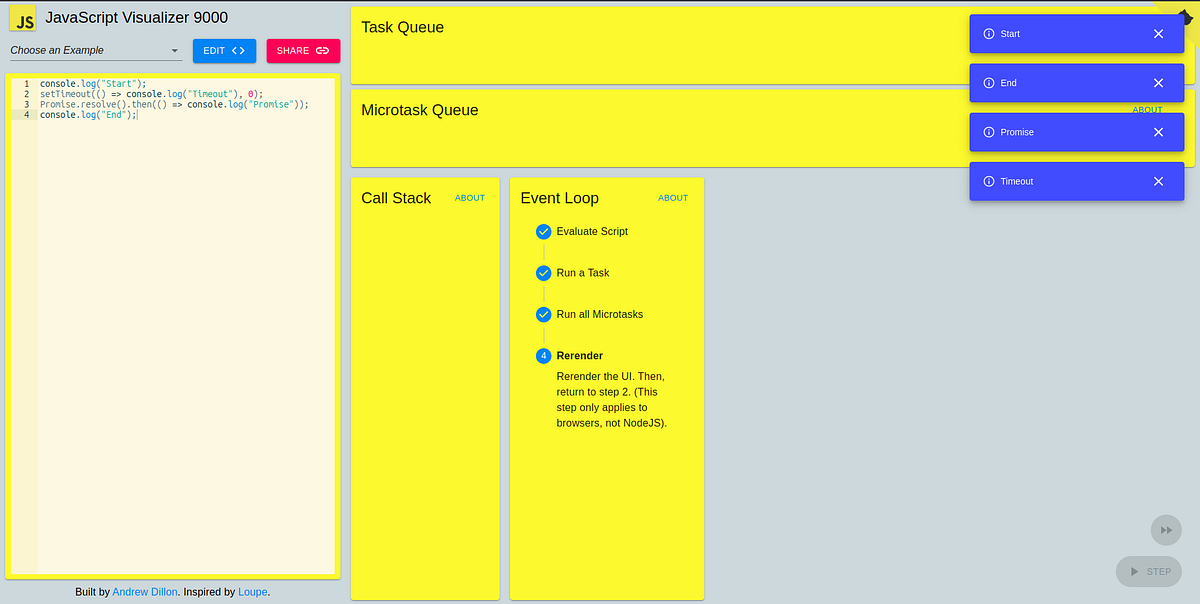This screenshot has width=1200, height=604.
Task: Visit the Andrew Dillon link
Action: coord(145,592)
